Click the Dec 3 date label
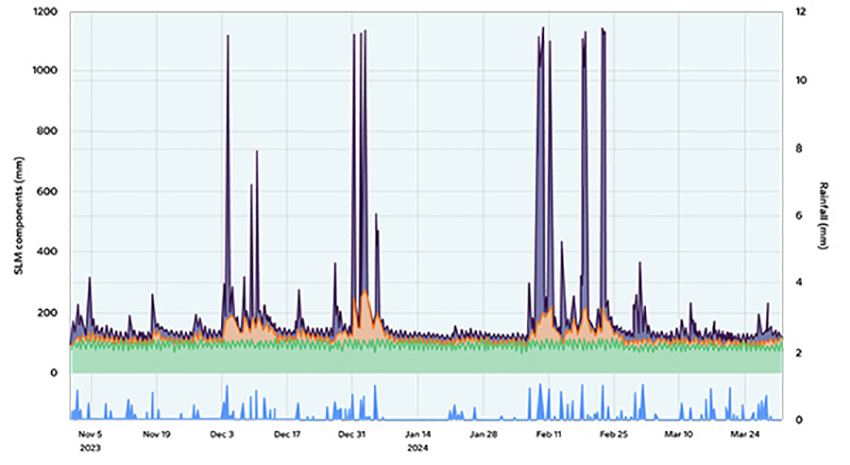 [222, 435]
